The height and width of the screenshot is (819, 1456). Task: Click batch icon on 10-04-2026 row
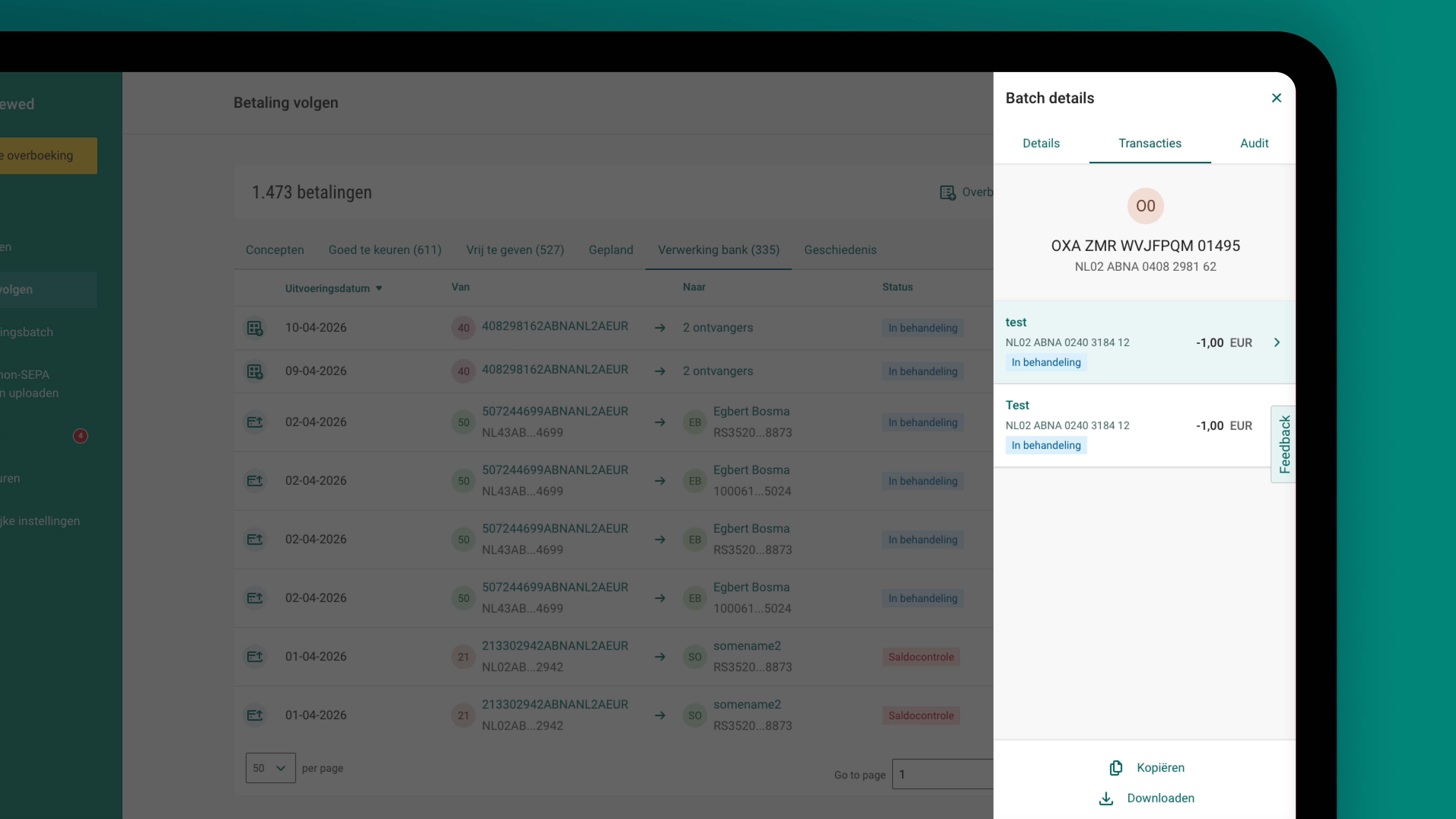(x=255, y=328)
